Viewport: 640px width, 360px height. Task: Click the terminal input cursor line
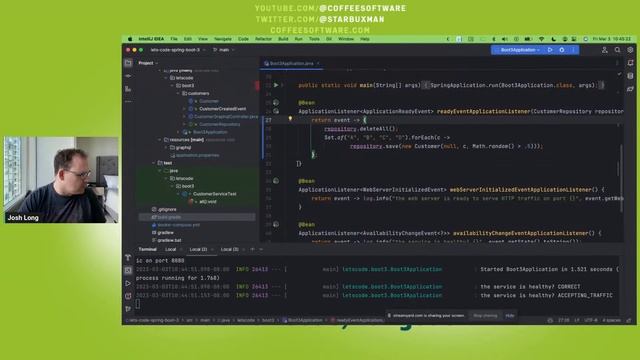[x=138, y=304]
